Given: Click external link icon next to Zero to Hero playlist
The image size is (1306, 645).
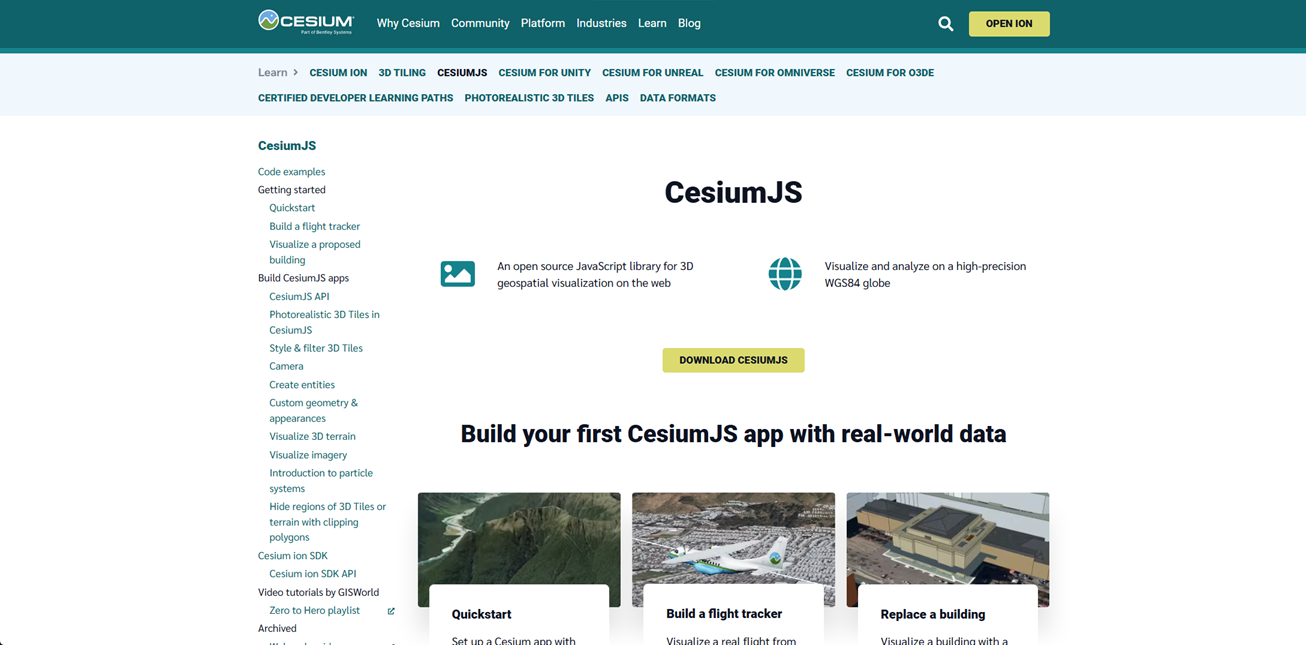Looking at the screenshot, I should click(x=391, y=611).
